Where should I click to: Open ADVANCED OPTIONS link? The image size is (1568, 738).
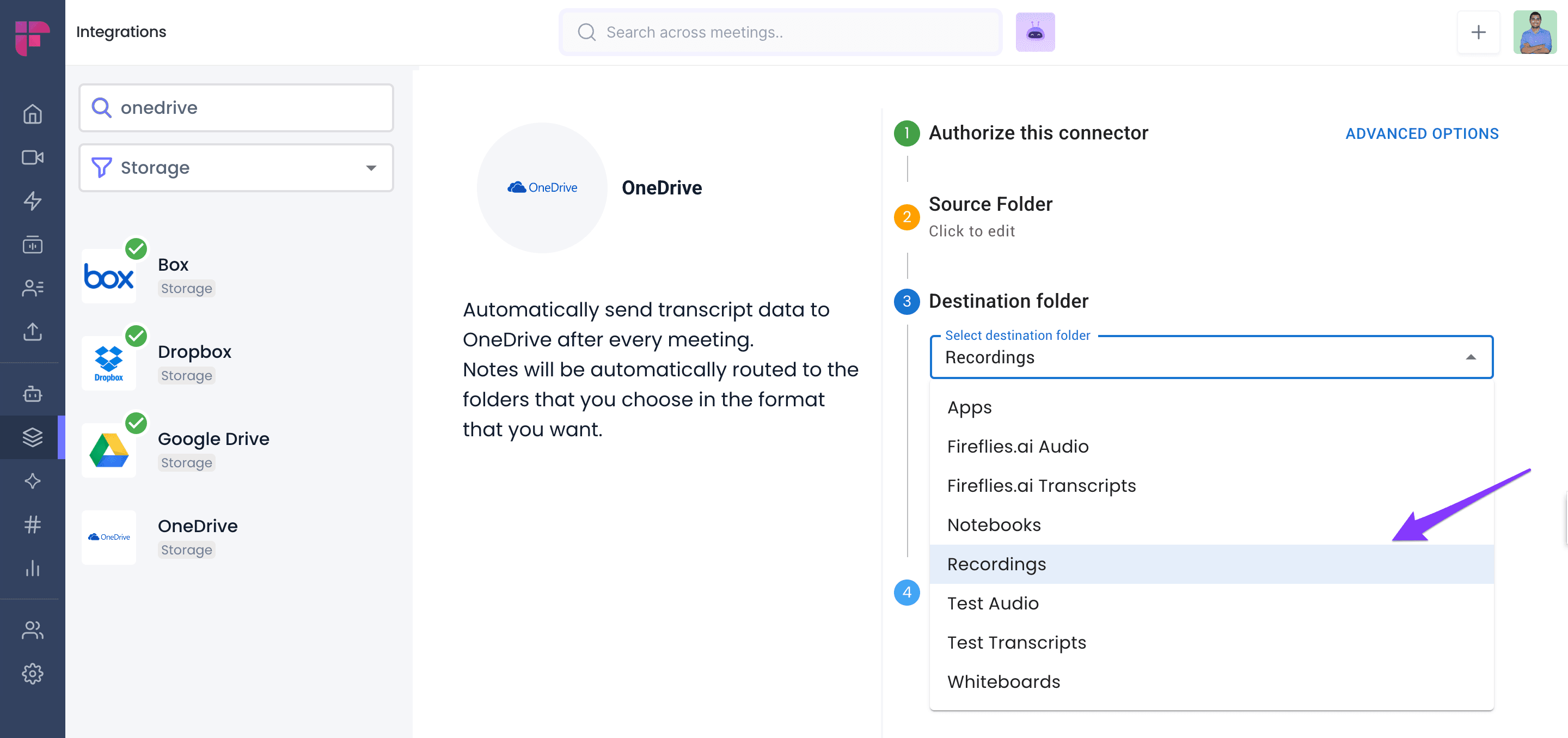point(1422,133)
